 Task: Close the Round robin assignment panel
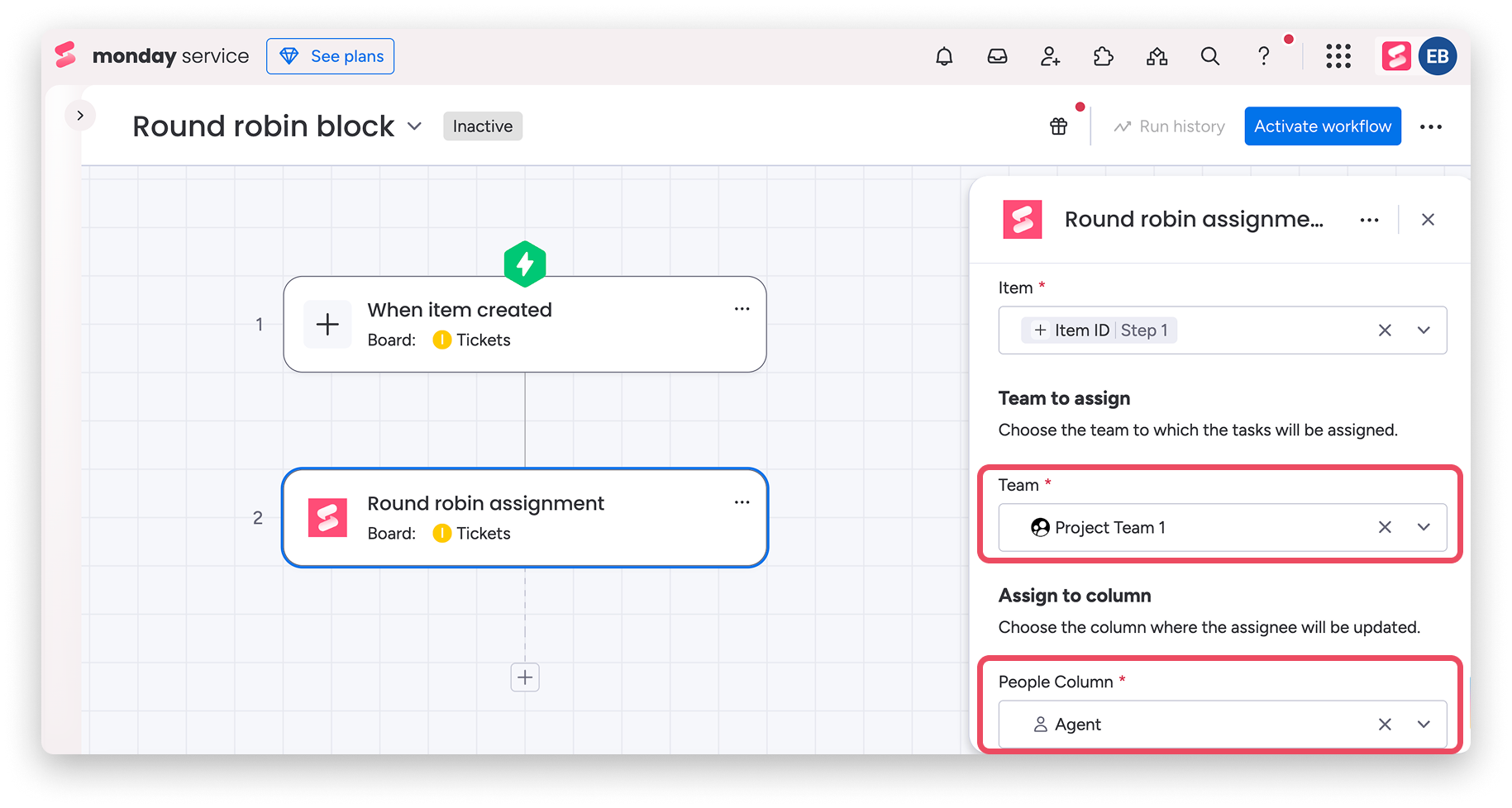(1428, 220)
